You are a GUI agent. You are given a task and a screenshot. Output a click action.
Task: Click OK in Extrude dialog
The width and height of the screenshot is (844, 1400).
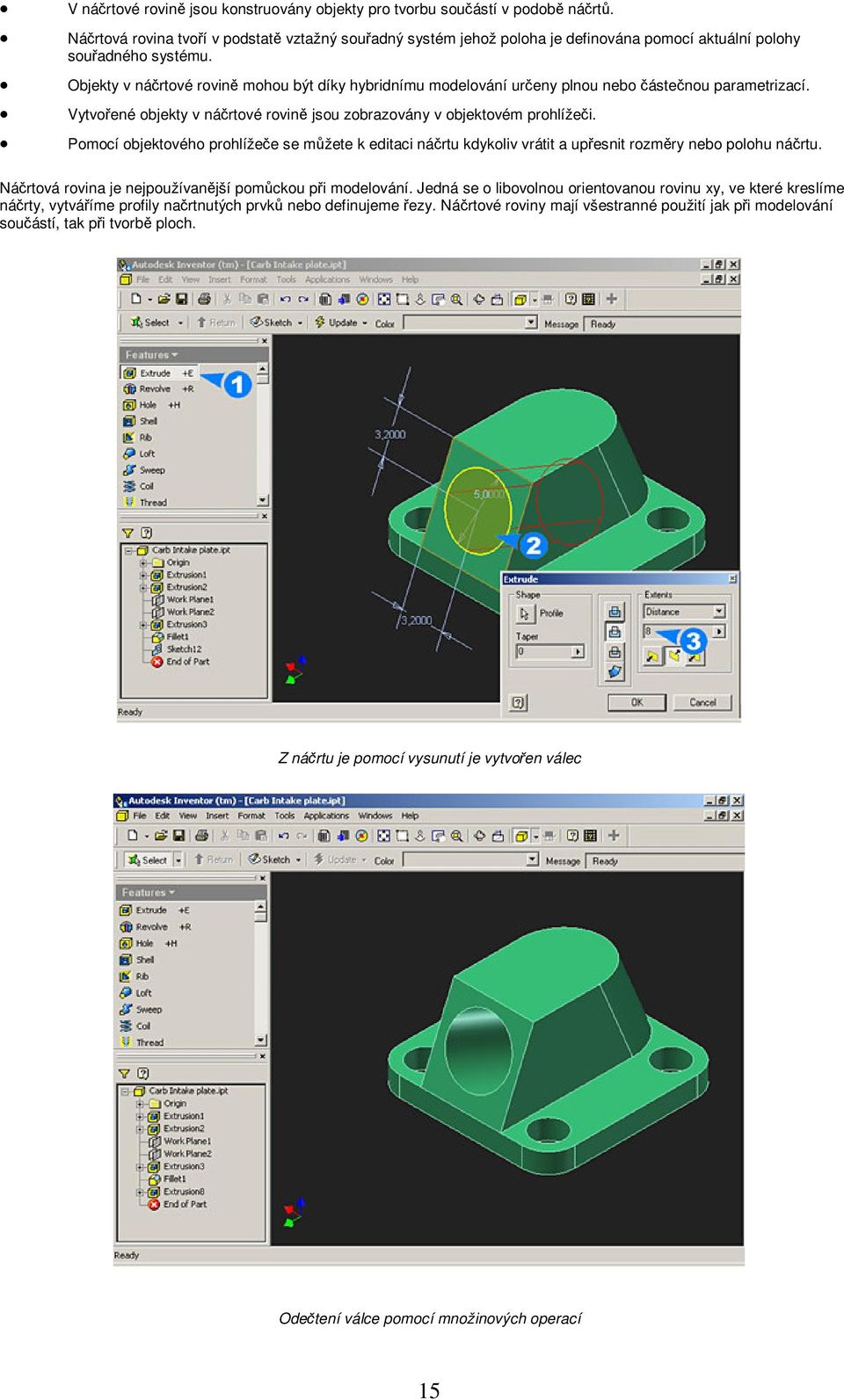tap(637, 702)
